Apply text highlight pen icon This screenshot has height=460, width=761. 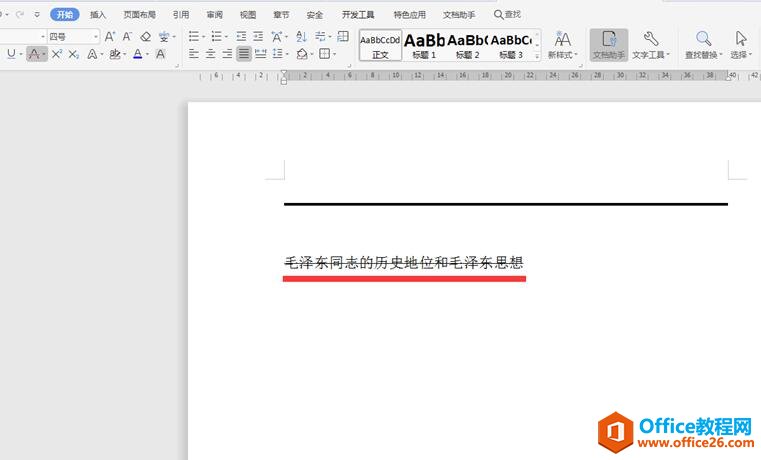tap(115, 54)
